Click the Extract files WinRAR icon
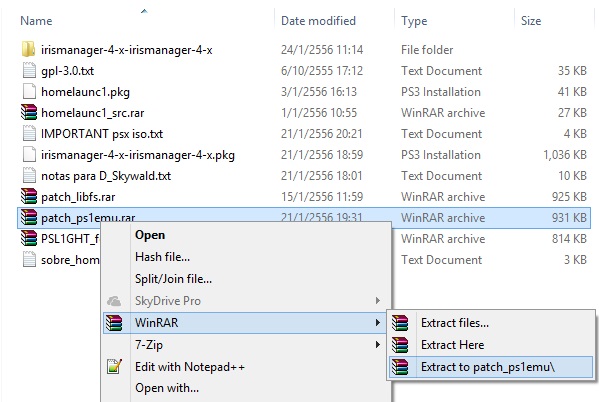The width and height of the screenshot is (599, 402). (x=400, y=323)
